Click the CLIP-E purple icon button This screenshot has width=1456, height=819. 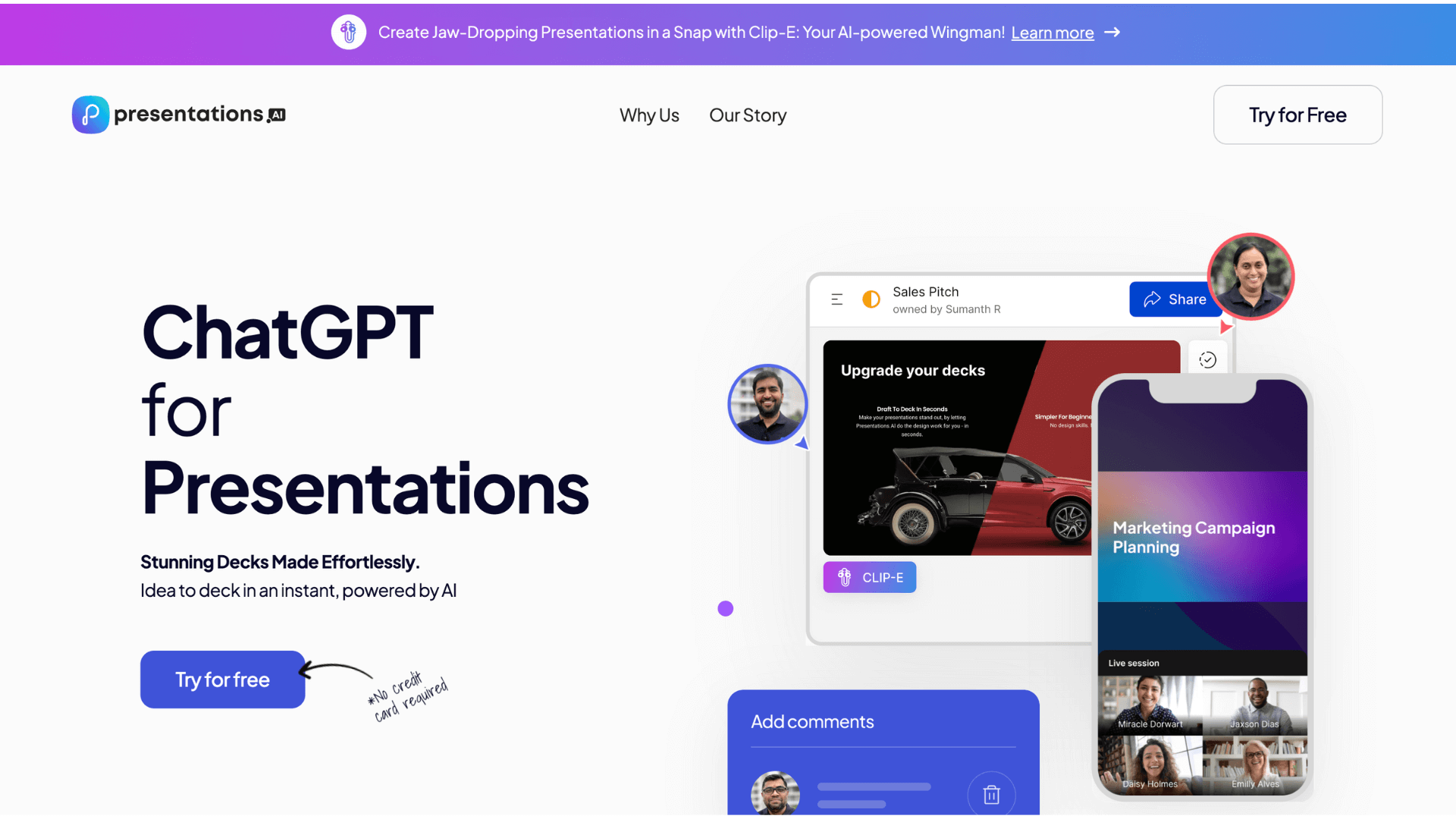point(868,577)
